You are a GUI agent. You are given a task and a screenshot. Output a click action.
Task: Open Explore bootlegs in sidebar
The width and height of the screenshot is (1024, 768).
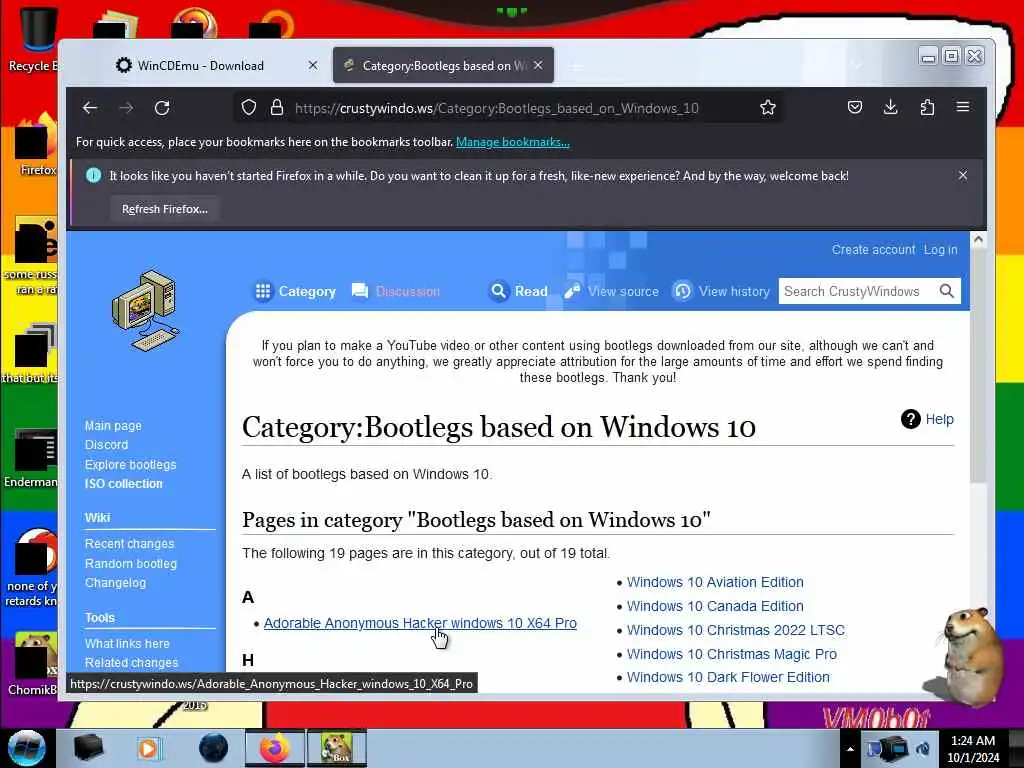coord(131,464)
